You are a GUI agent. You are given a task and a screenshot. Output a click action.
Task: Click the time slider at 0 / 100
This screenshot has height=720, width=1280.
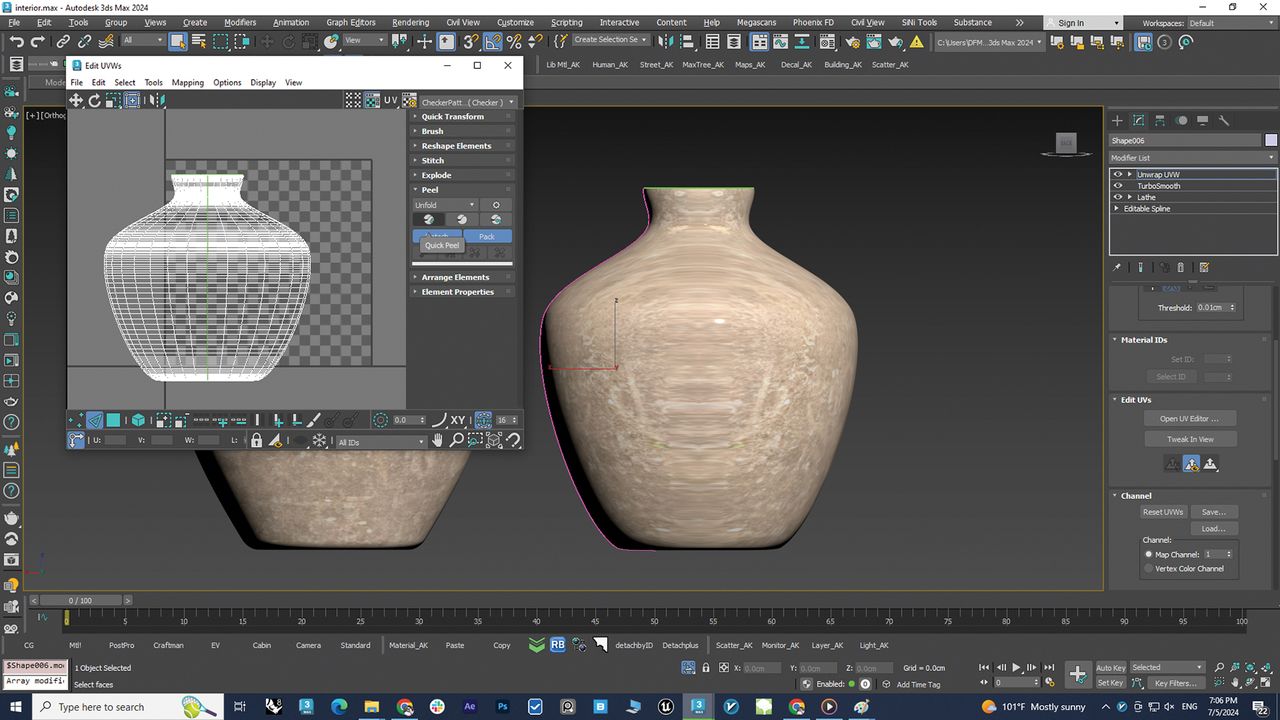point(78,600)
